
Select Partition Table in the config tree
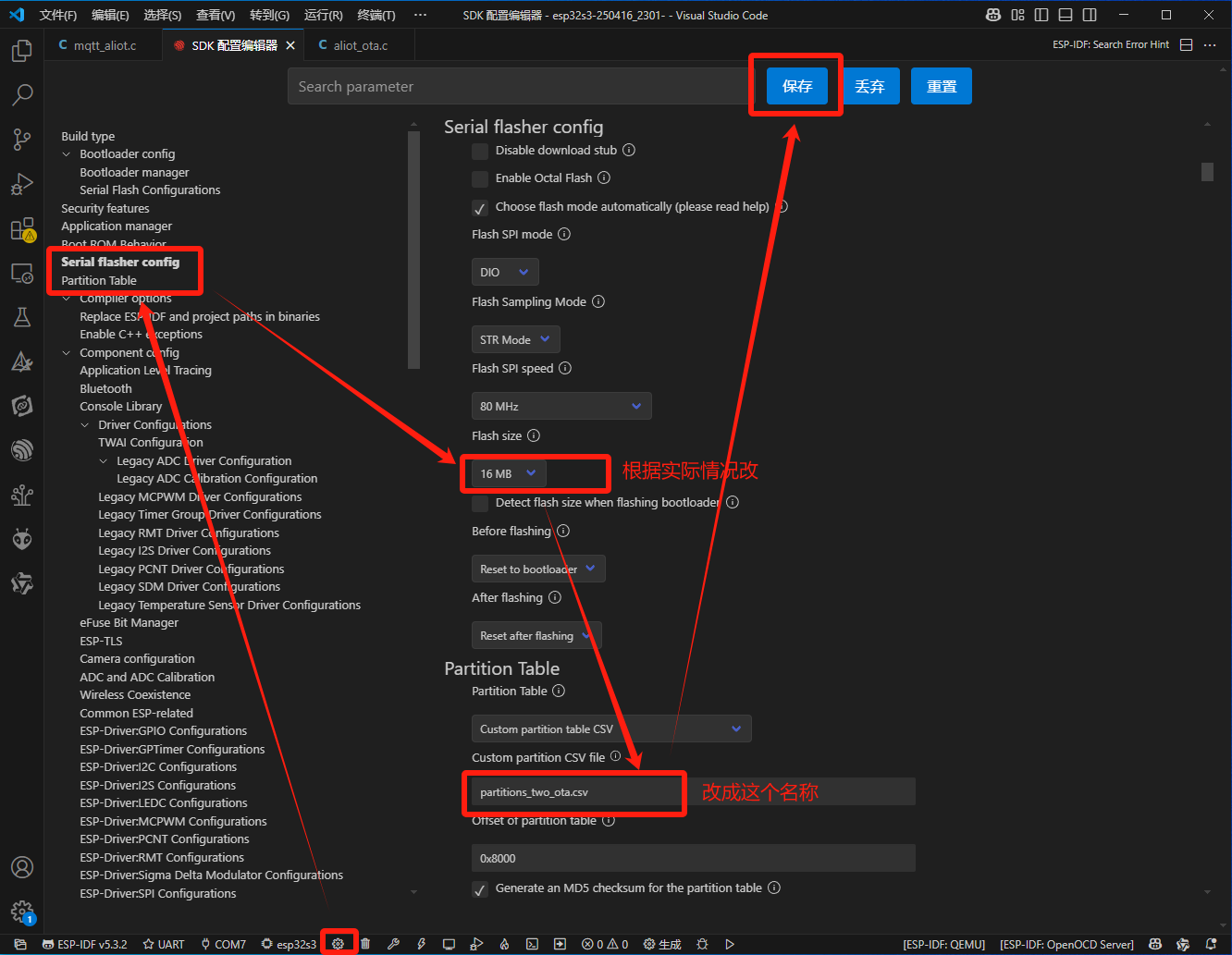click(99, 280)
